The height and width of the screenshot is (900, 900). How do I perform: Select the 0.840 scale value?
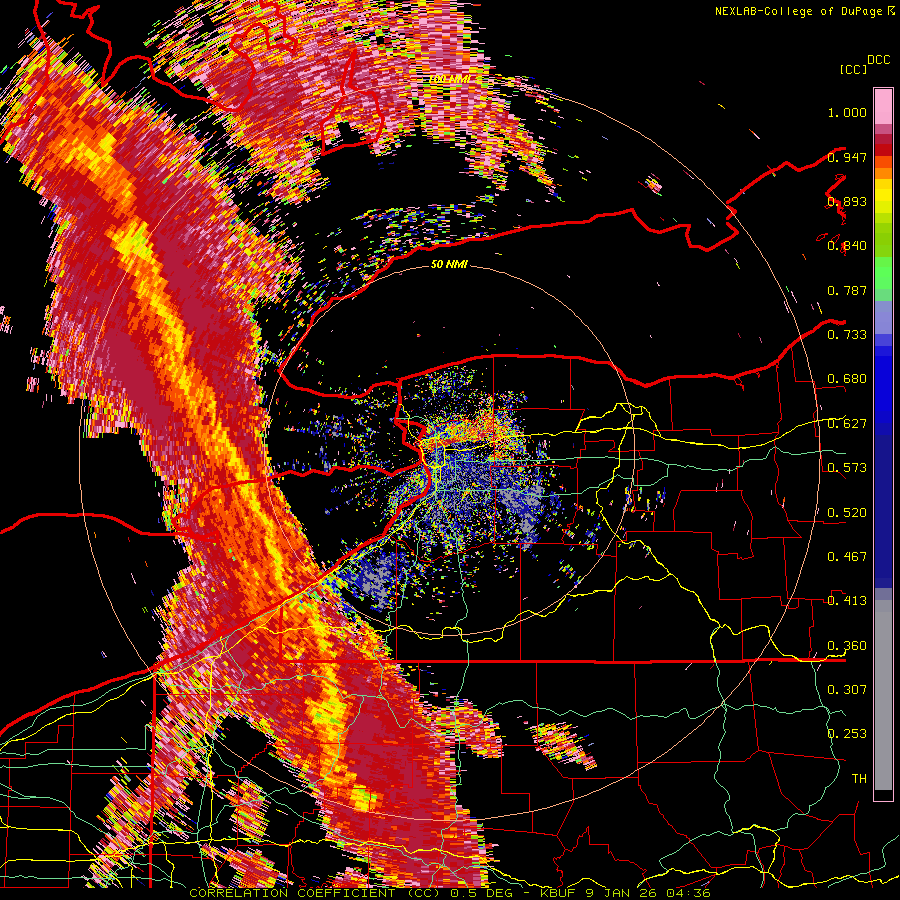coord(847,246)
